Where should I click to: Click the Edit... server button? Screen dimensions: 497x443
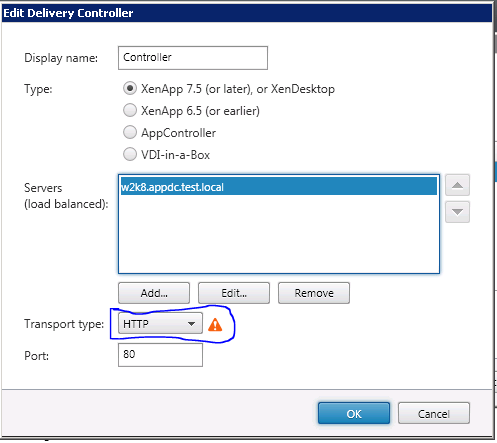[x=234, y=293]
